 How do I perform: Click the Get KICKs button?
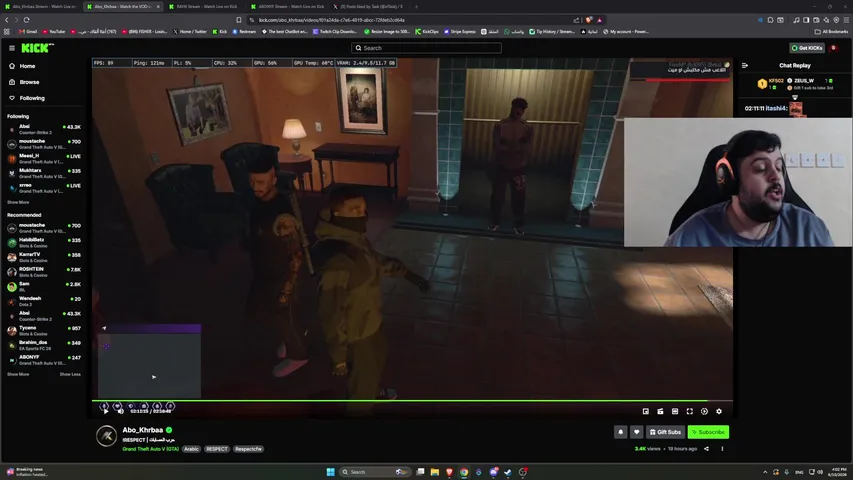(x=807, y=48)
